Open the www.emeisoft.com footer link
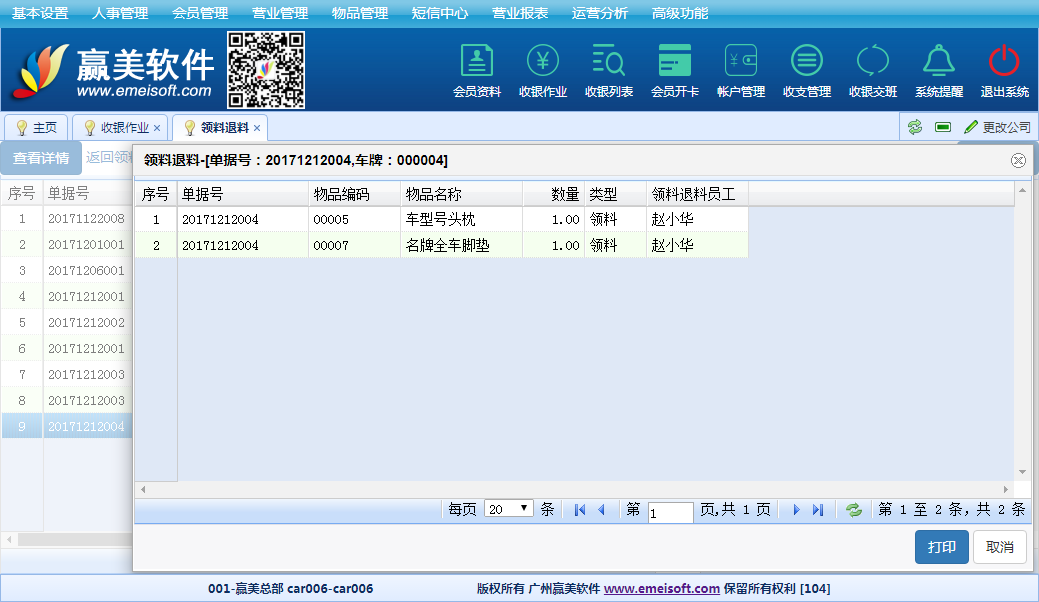Viewport: 1039px width, 602px height. [x=661, y=589]
